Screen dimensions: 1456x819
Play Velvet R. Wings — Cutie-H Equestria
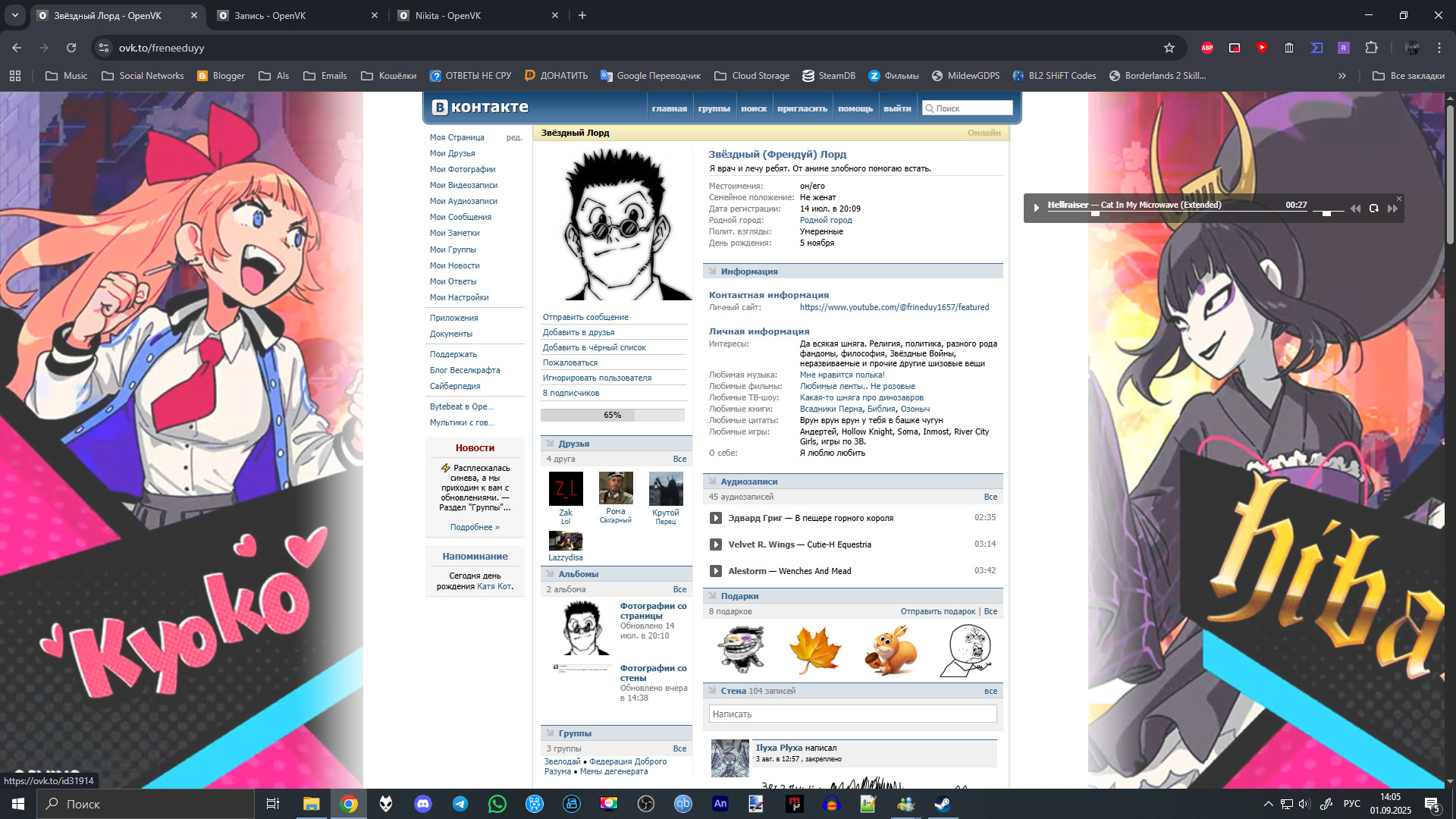(715, 544)
